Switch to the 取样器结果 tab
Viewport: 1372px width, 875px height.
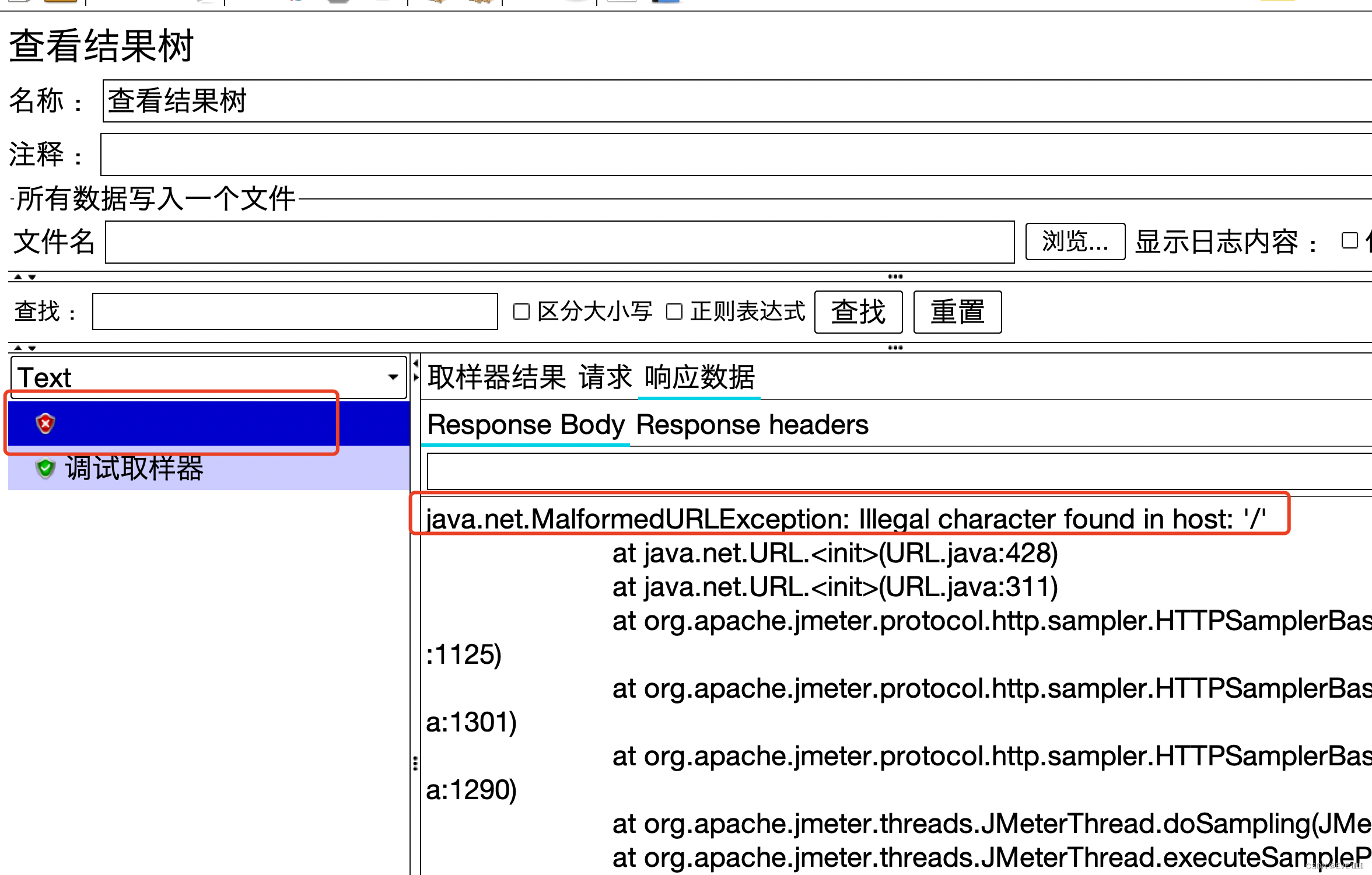(x=496, y=377)
